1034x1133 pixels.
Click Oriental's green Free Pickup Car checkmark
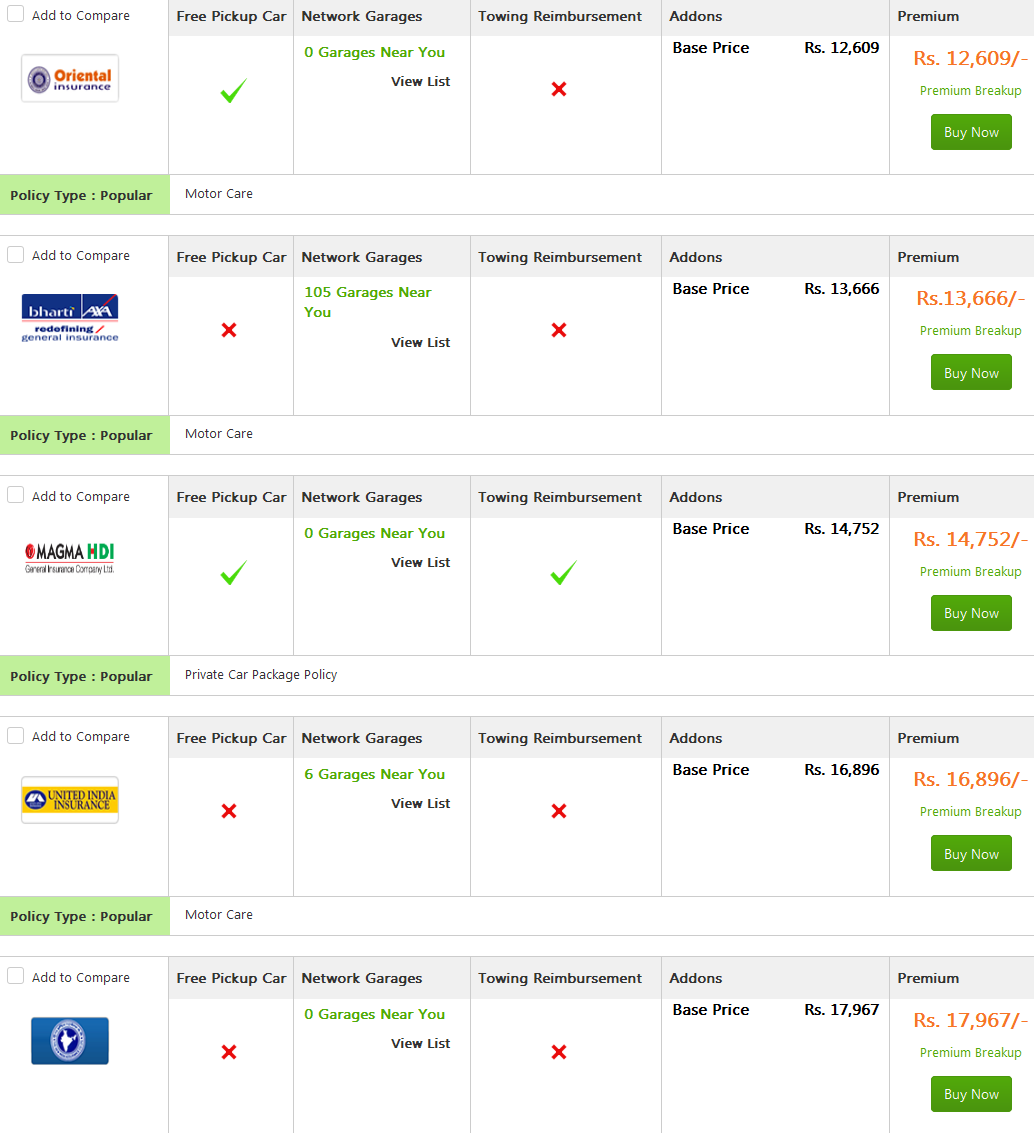233,92
